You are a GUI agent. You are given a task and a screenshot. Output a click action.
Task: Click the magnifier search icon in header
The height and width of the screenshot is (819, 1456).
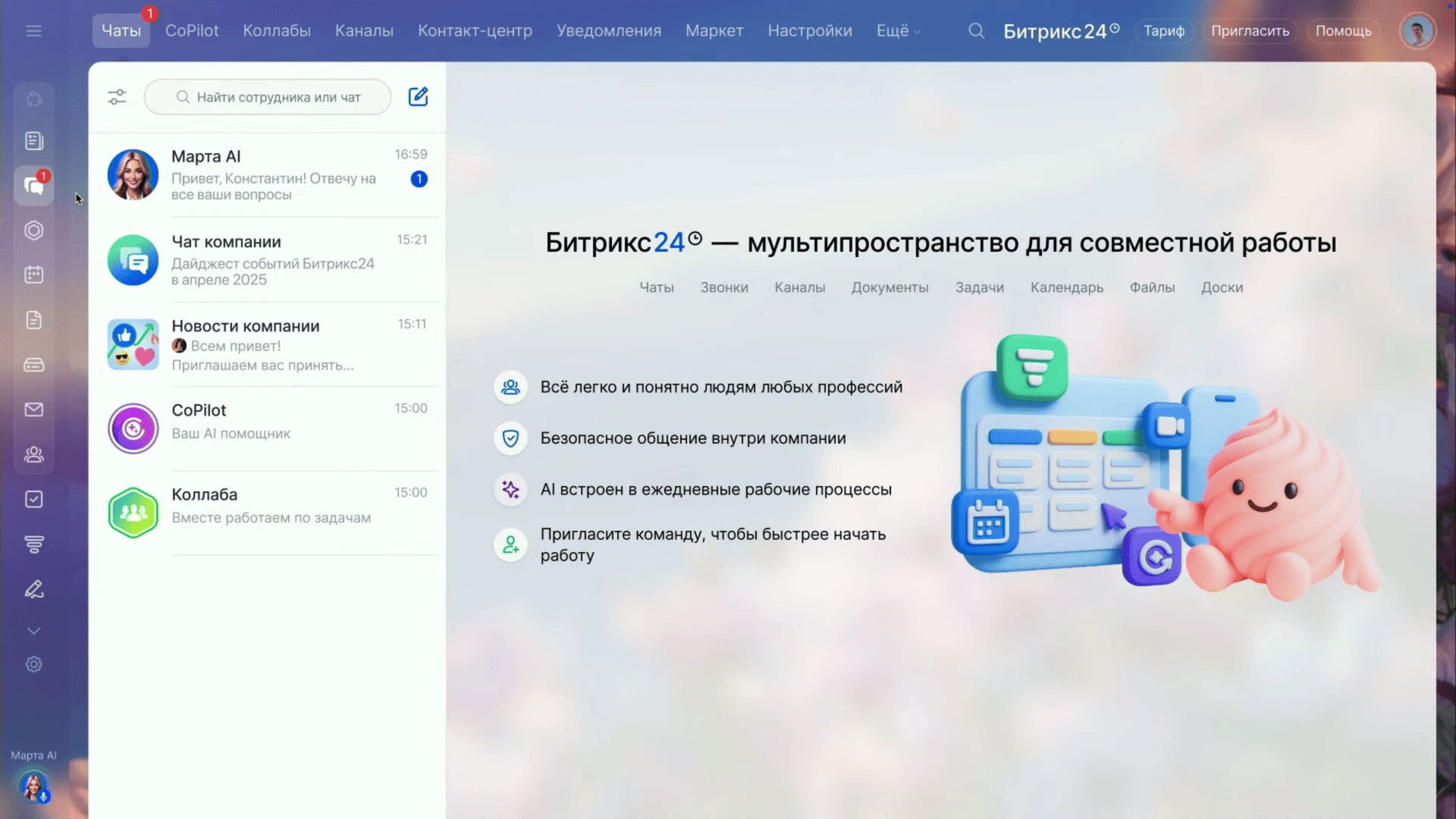976,31
